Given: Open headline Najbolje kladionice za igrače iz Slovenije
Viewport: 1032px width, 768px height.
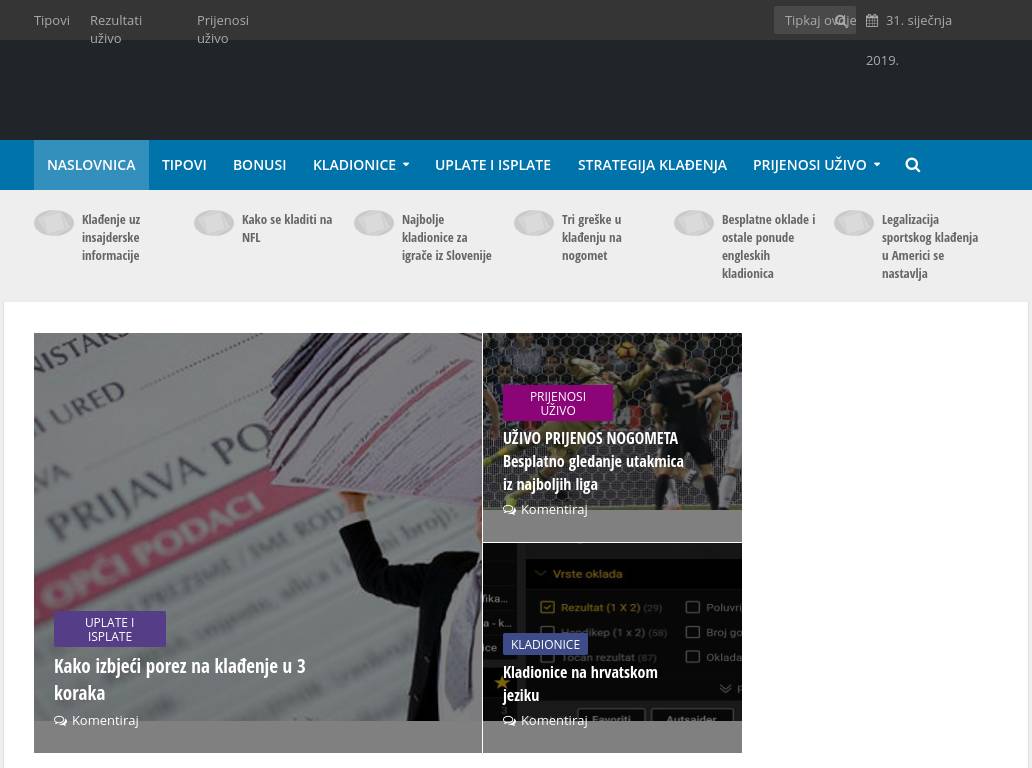Looking at the screenshot, I should coord(447,238).
